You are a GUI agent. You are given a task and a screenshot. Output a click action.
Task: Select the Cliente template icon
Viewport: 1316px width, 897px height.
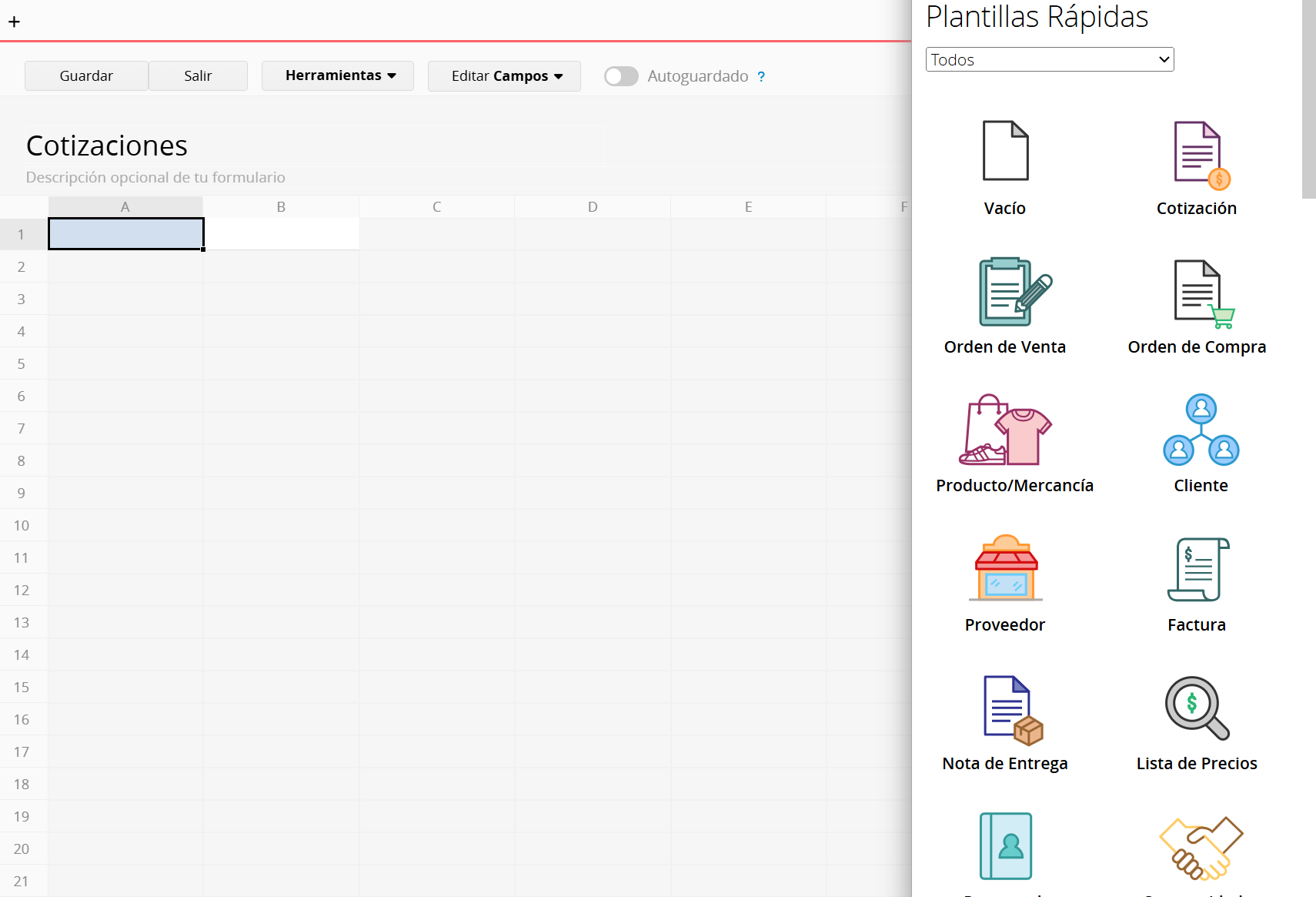[x=1201, y=430]
